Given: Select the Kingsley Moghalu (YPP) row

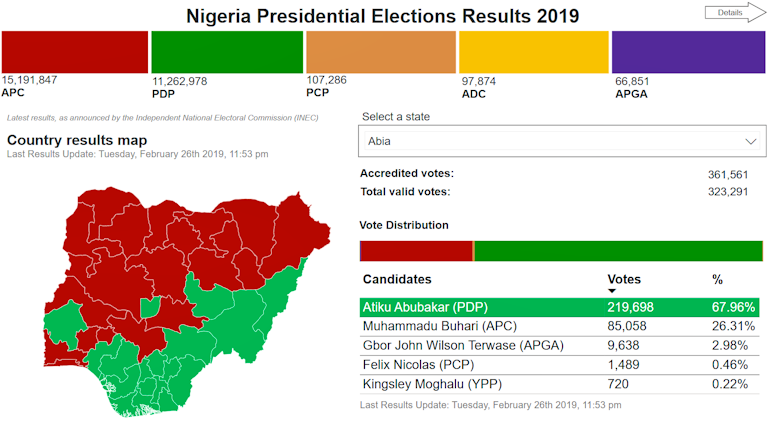Looking at the screenshot, I should [560, 385].
